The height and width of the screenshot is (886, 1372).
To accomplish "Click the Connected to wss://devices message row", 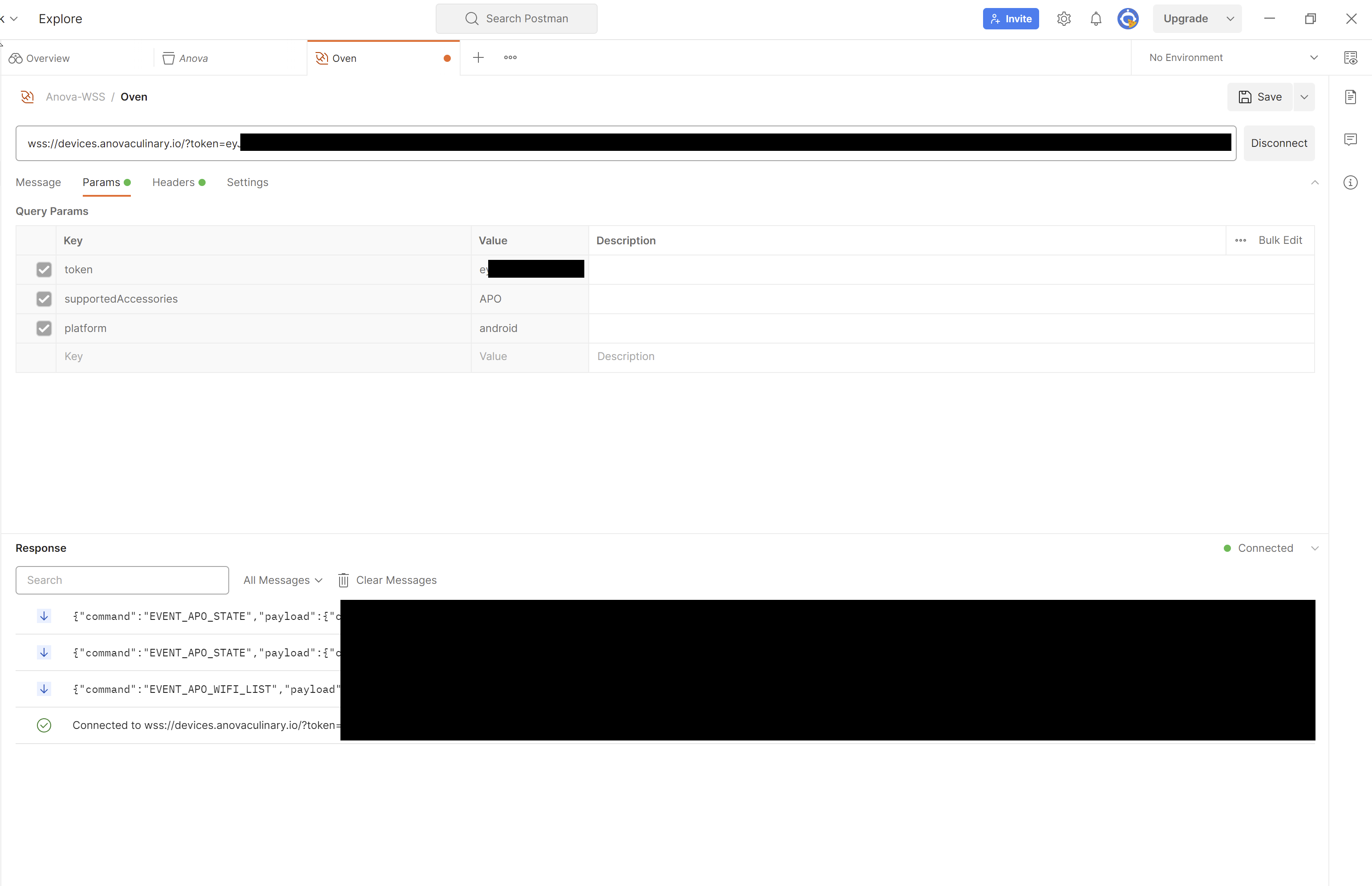I will (665, 725).
